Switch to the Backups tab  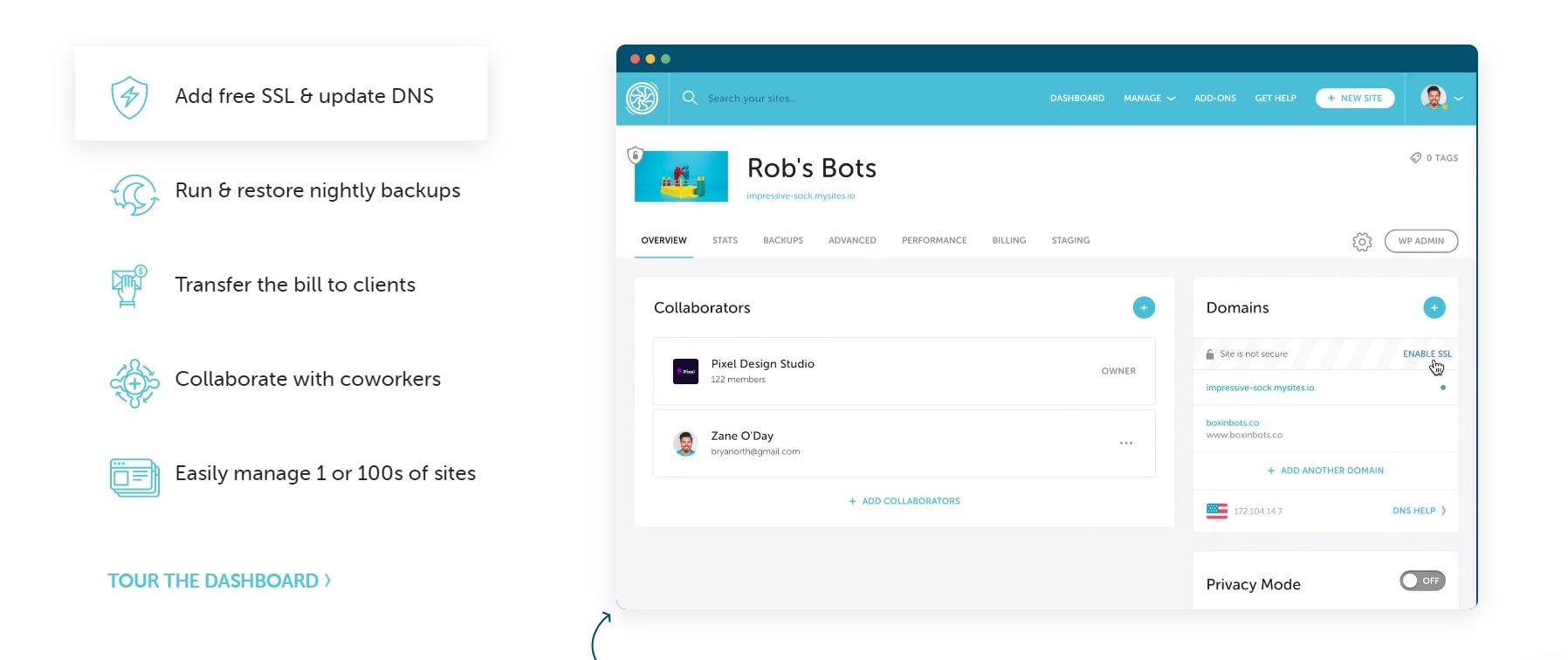tap(783, 241)
